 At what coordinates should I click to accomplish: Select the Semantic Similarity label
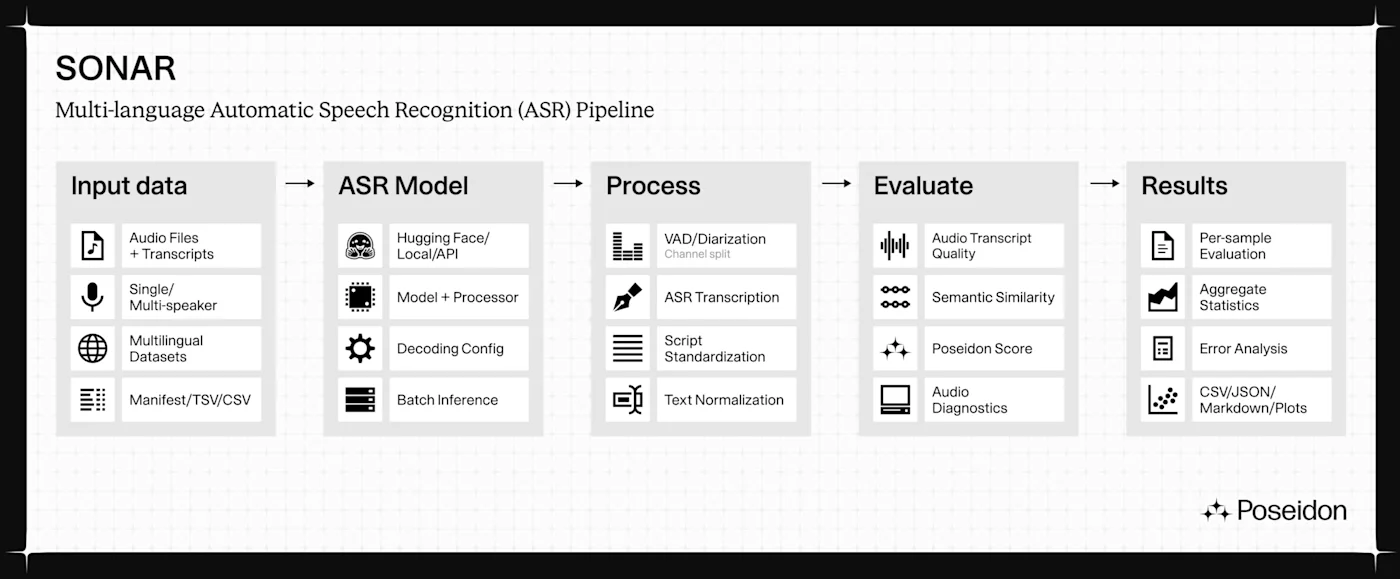coord(993,297)
